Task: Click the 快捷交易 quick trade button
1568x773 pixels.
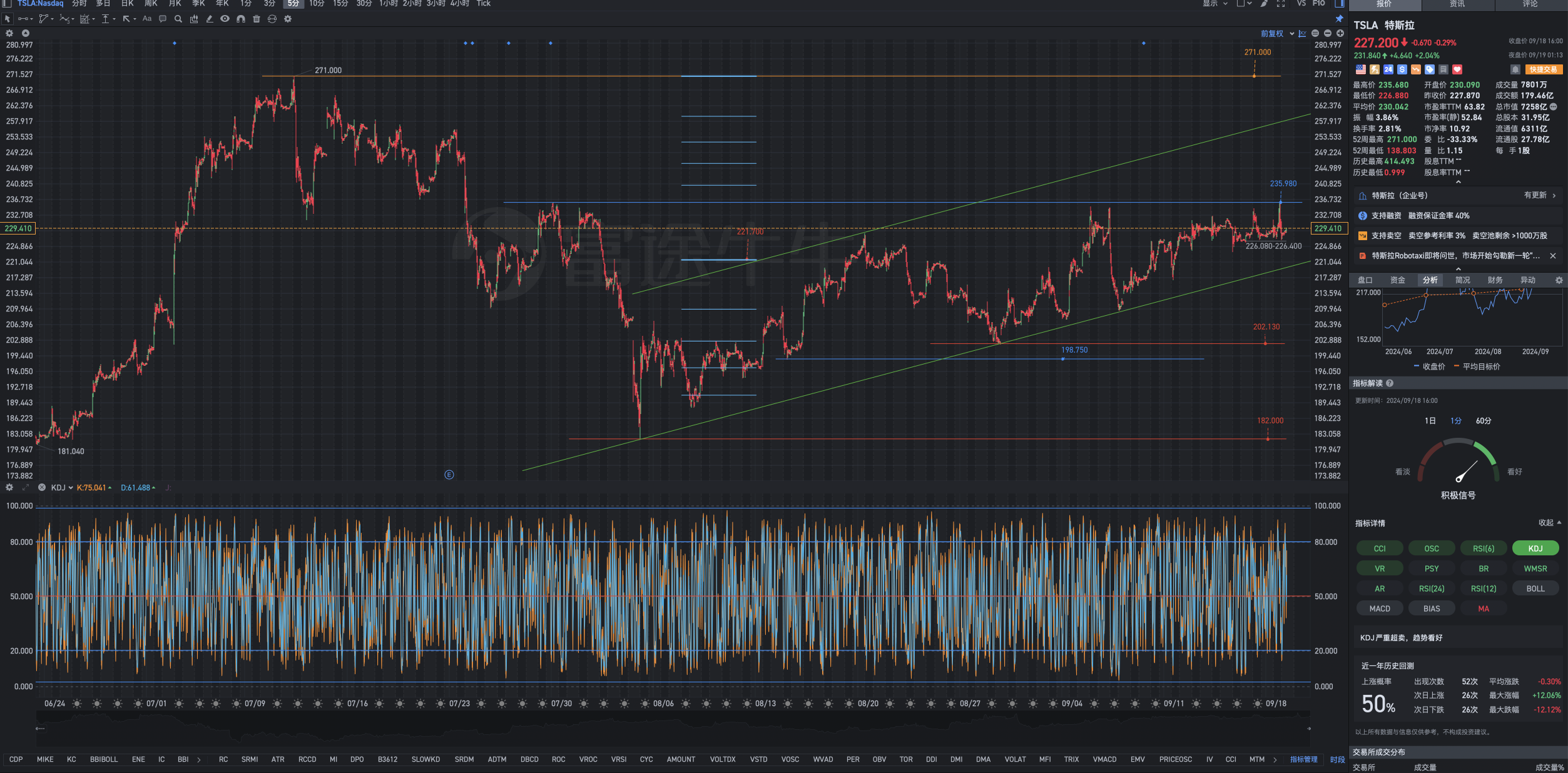Action: 1544,69
